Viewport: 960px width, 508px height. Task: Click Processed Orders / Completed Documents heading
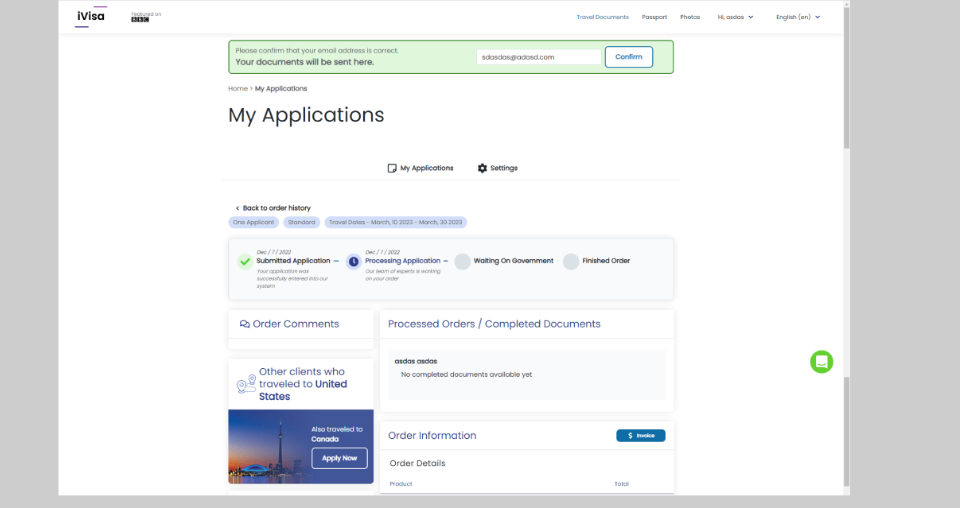[494, 324]
